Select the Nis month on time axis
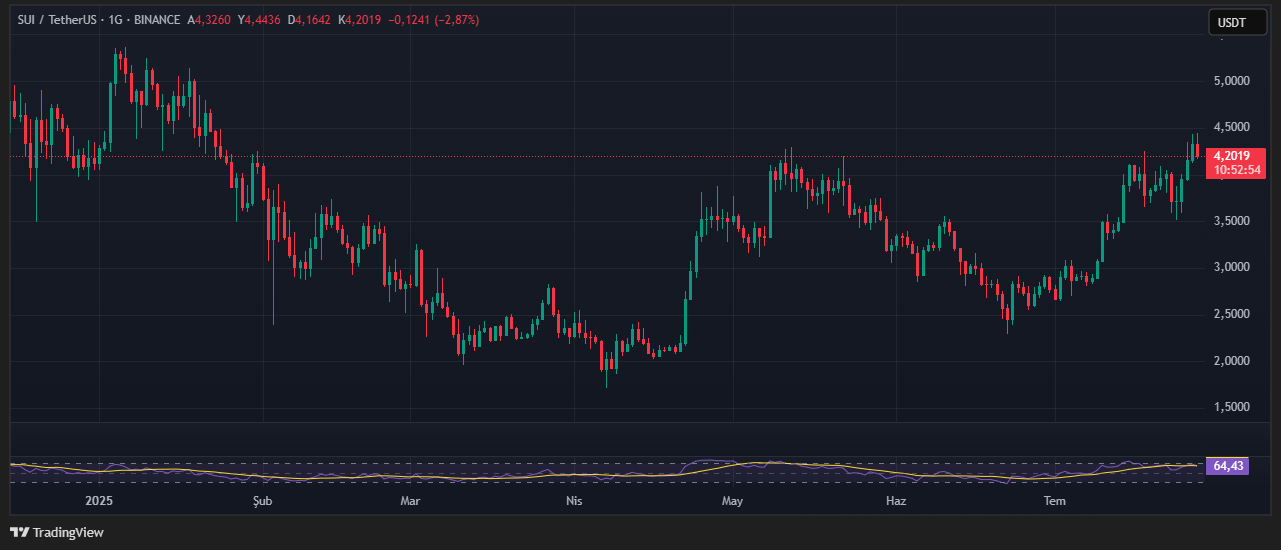The image size is (1281, 550). point(574,500)
